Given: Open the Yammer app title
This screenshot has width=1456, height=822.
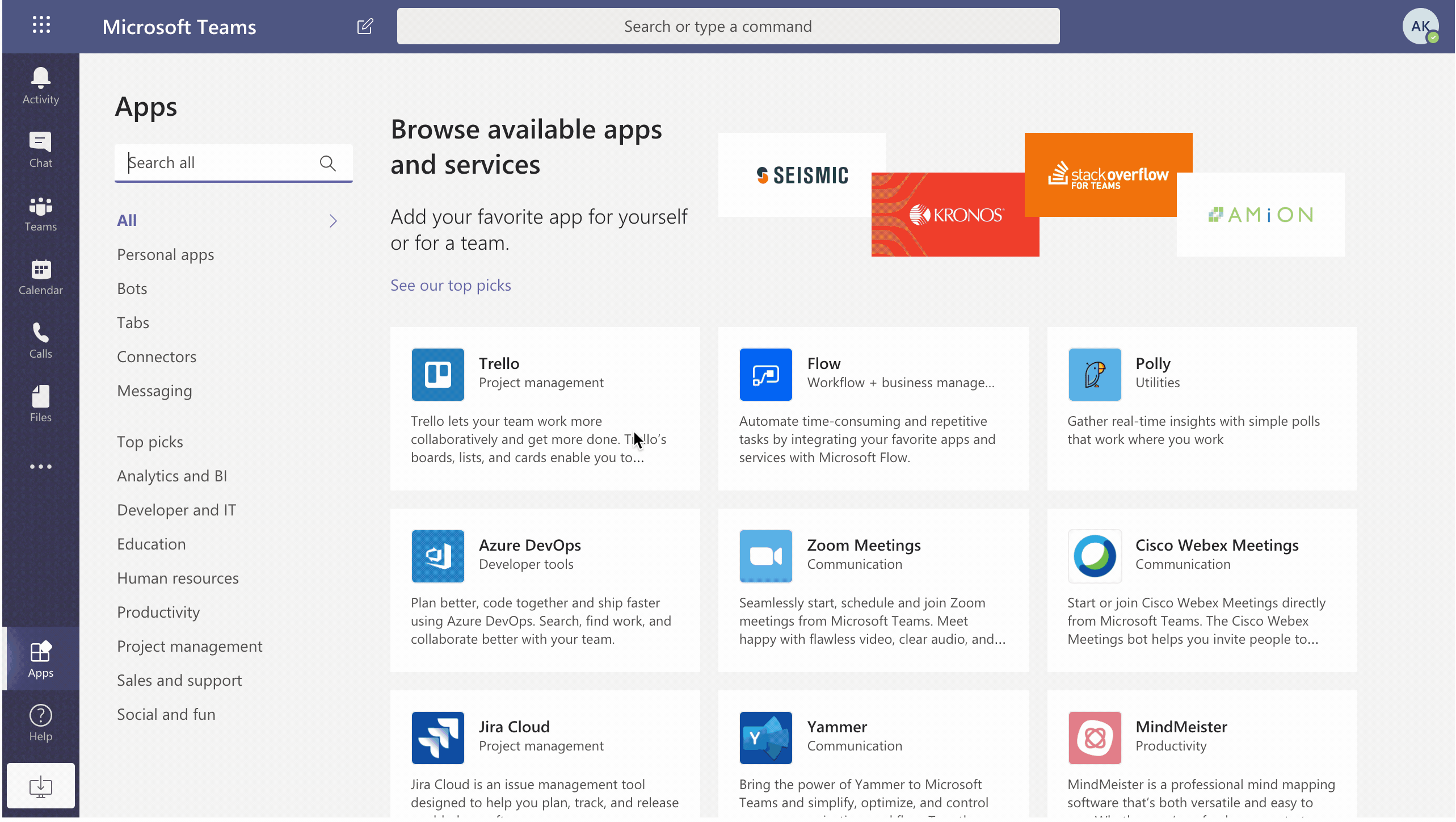Looking at the screenshot, I should tap(836, 727).
